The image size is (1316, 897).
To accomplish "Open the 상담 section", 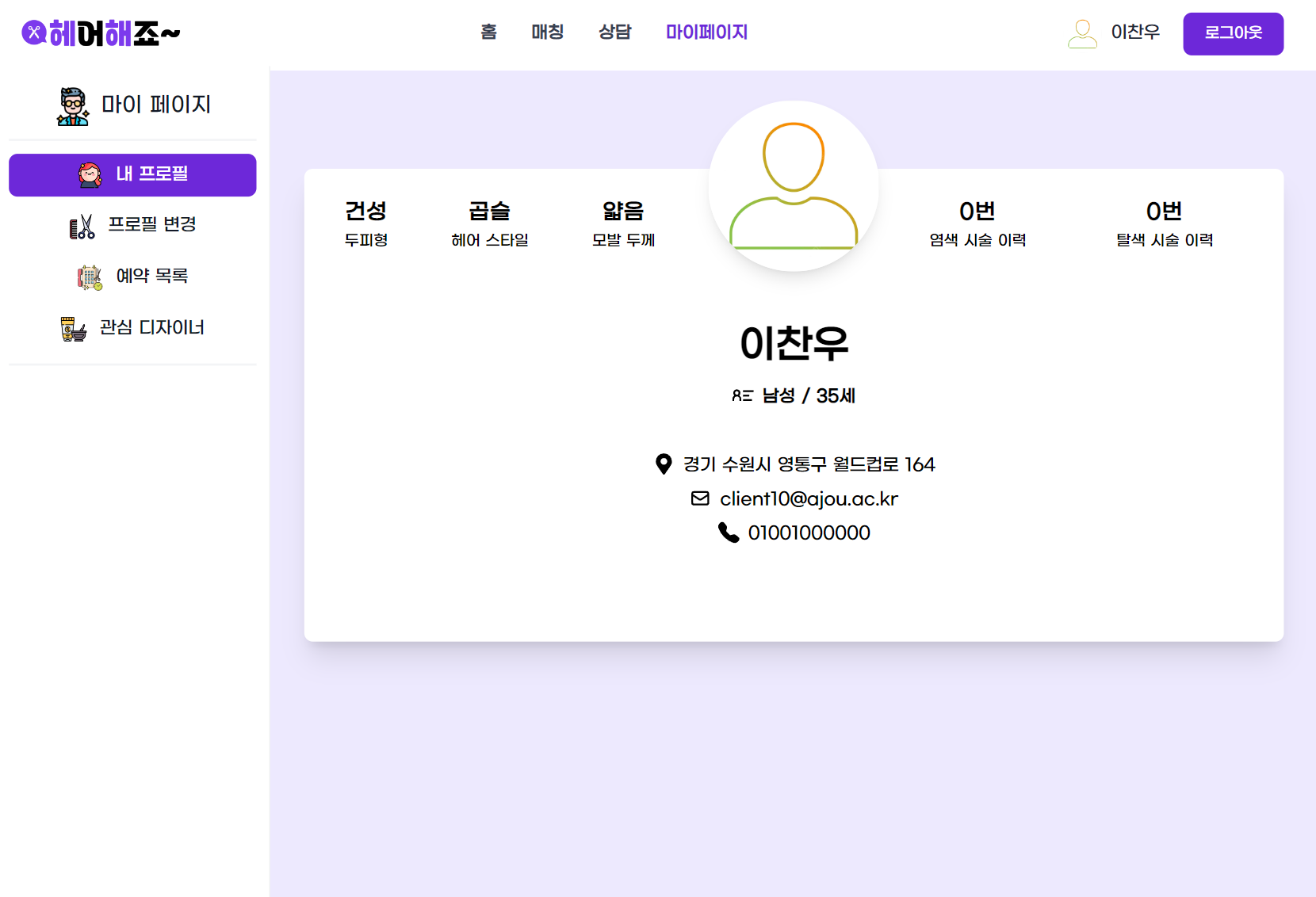I will (614, 32).
